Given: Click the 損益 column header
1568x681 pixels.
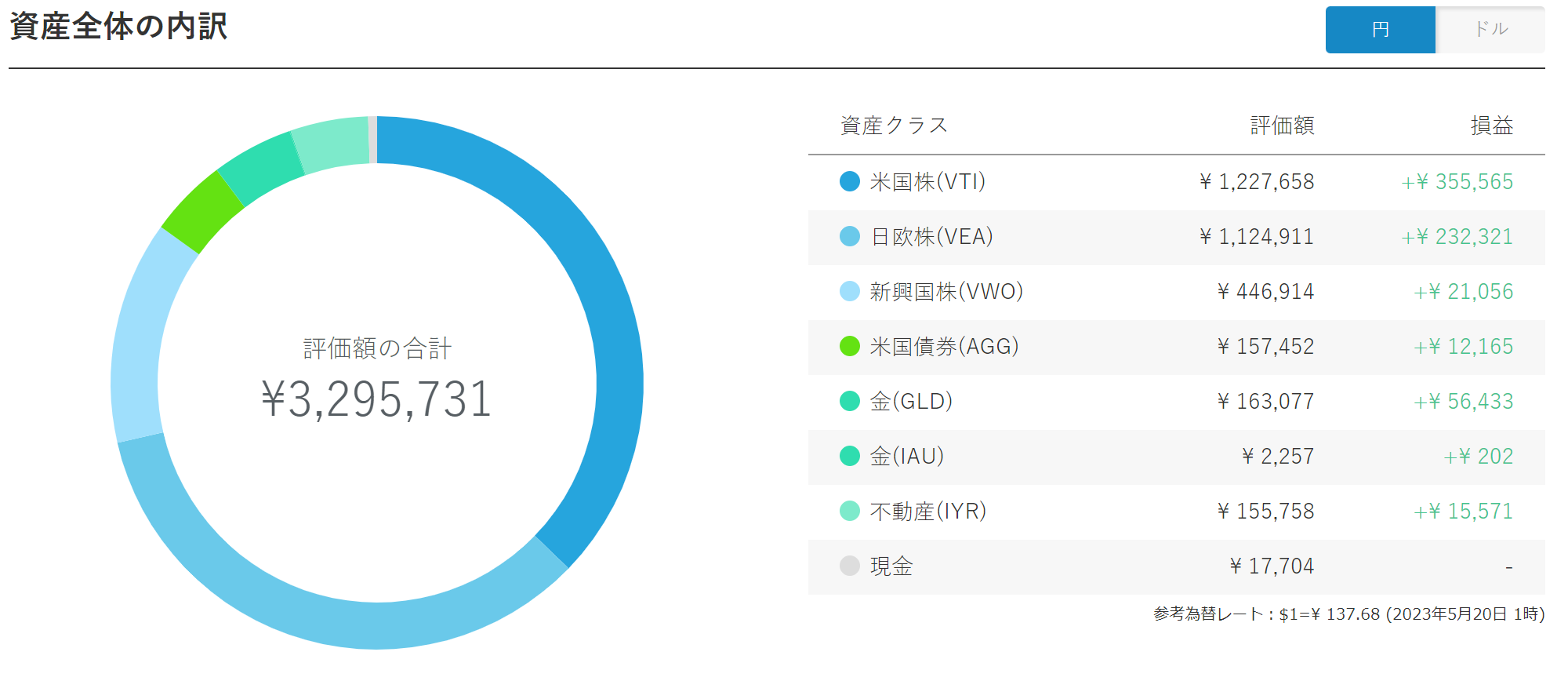Looking at the screenshot, I should [x=1491, y=126].
